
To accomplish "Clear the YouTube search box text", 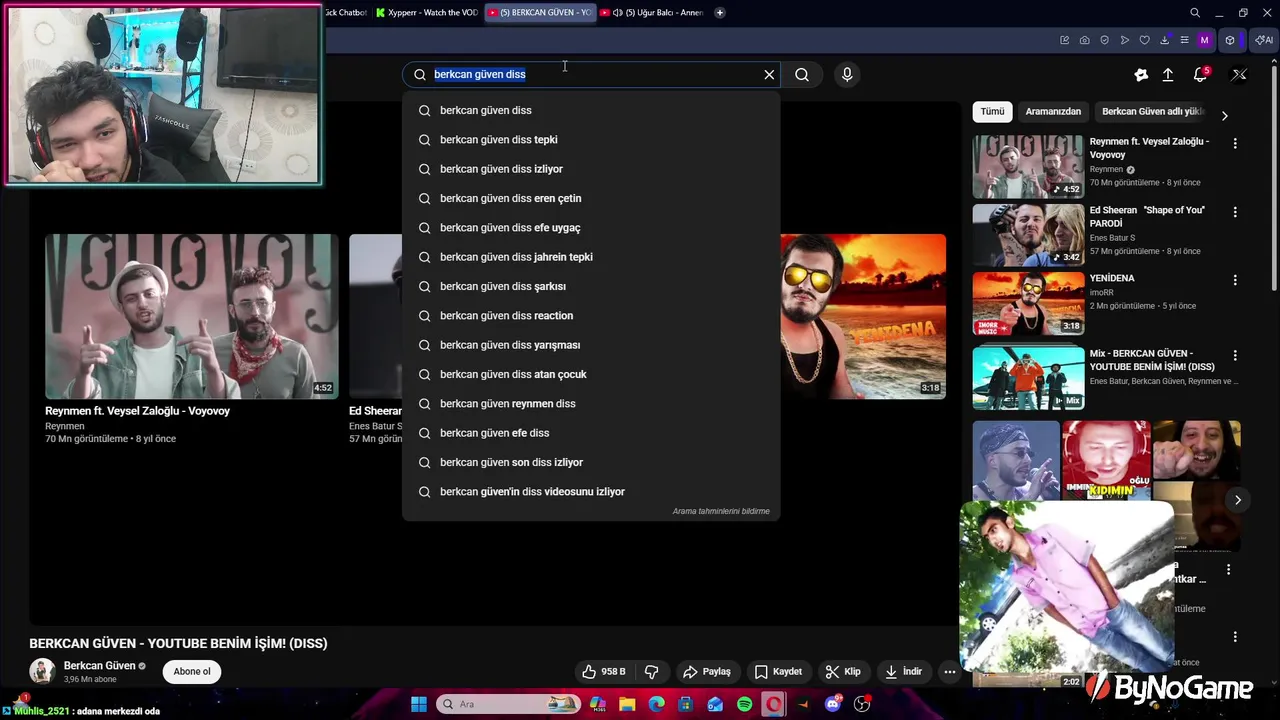I will [769, 74].
